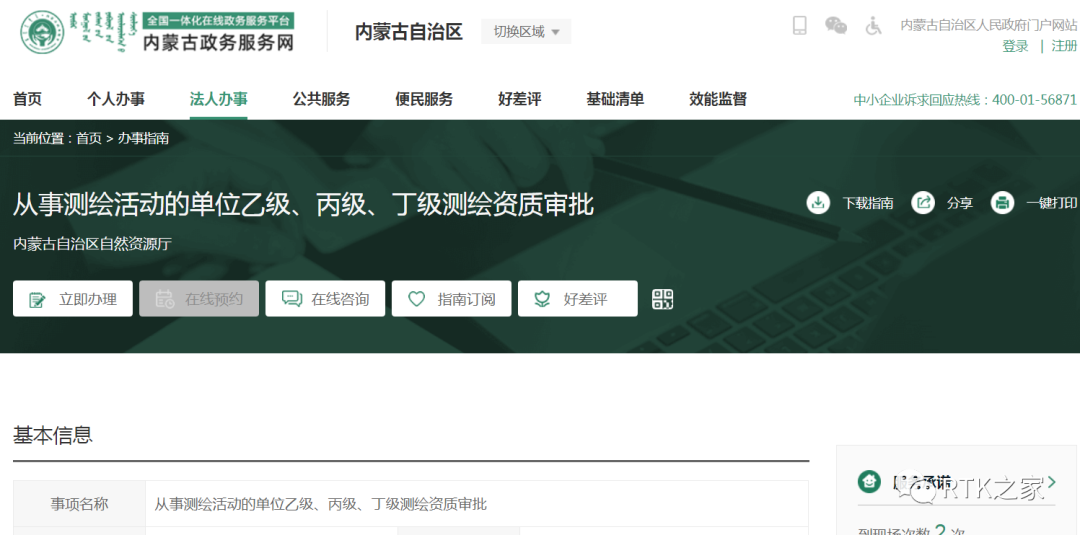Click the greyed 在线预约 button

pyautogui.click(x=199, y=299)
